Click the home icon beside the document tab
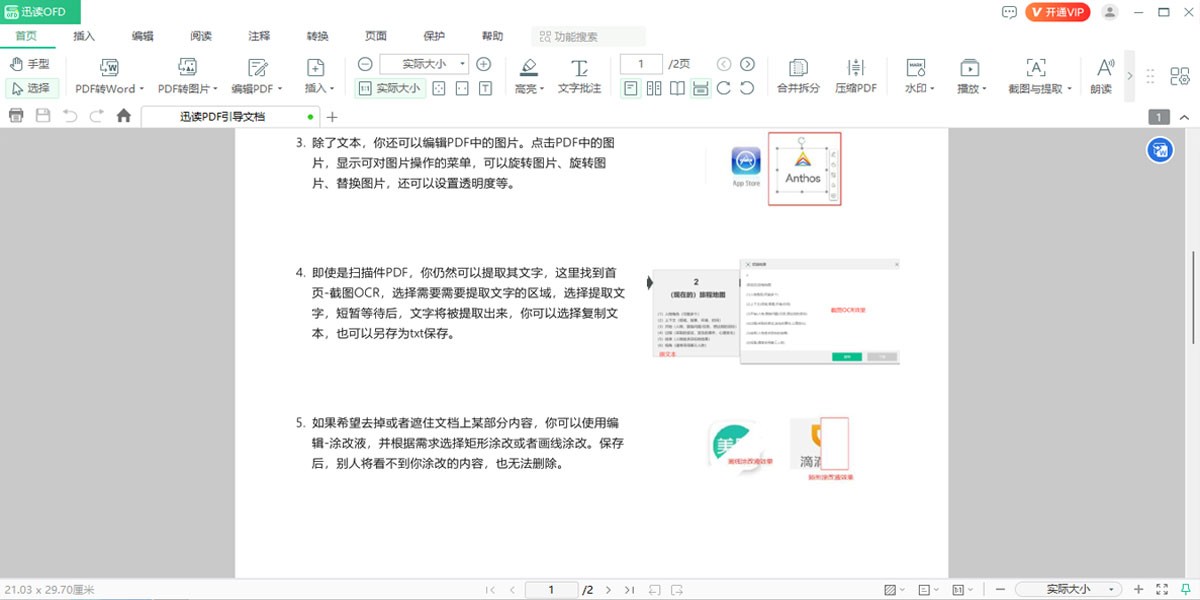The width and height of the screenshot is (1200, 600). pos(124,116)
